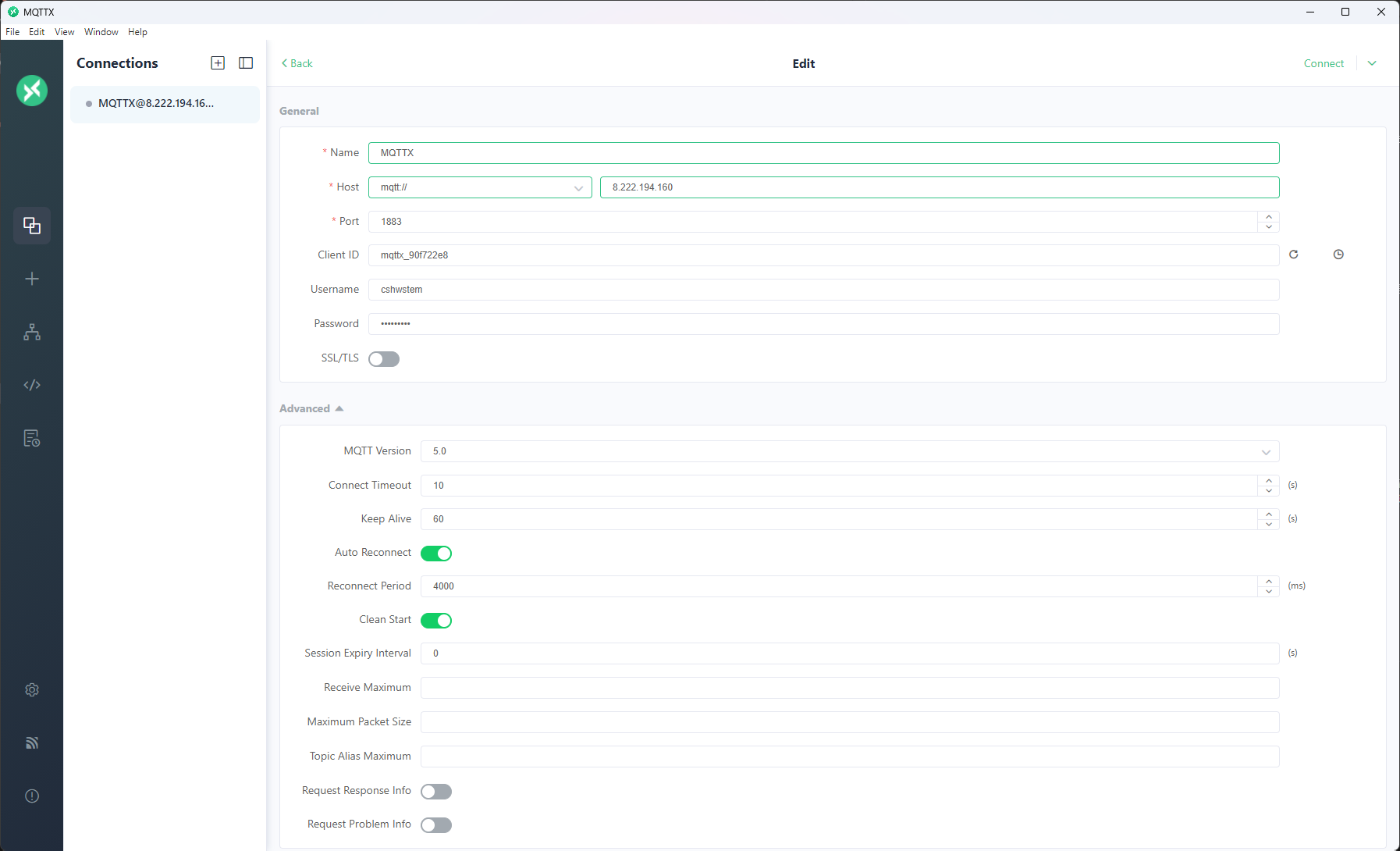Open the File menu
The height and width of the screenshot is (851, 1400).
coord(12,32)
